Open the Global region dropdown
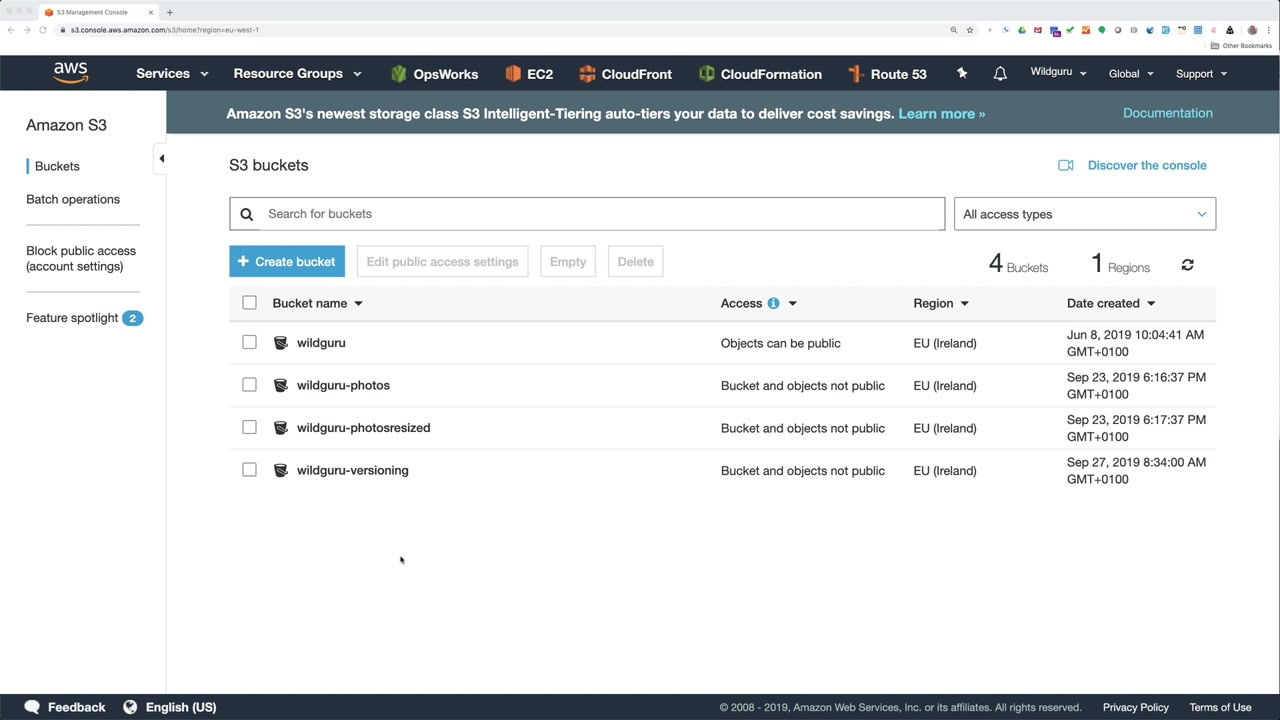The width and height of the screenshot is (1280, 720). pos(1131,74)
